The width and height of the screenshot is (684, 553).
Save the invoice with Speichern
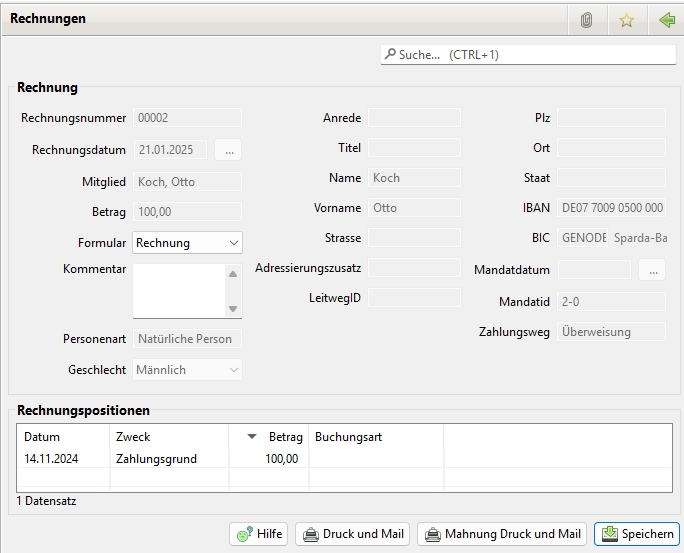[x=637, y=534]
